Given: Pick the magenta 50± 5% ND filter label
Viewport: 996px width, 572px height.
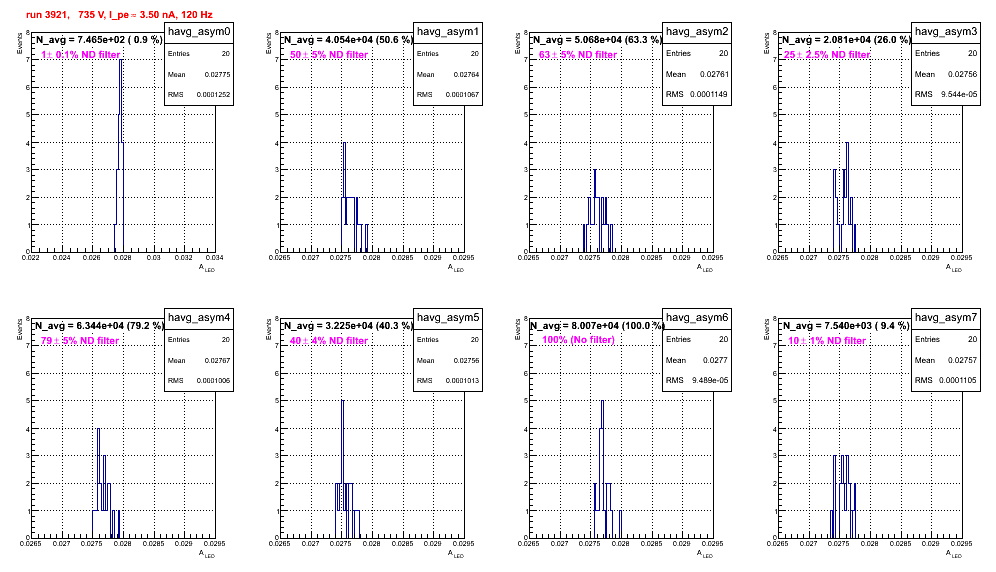Looking at the screenshot, I should point(329,55).
